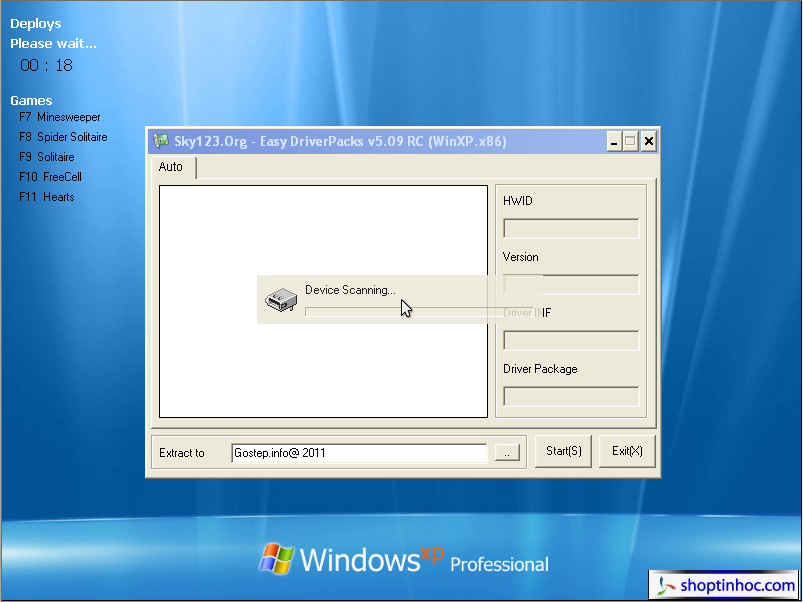Click the Start(S) button
803x602 pixels.
tap(563, 451)
